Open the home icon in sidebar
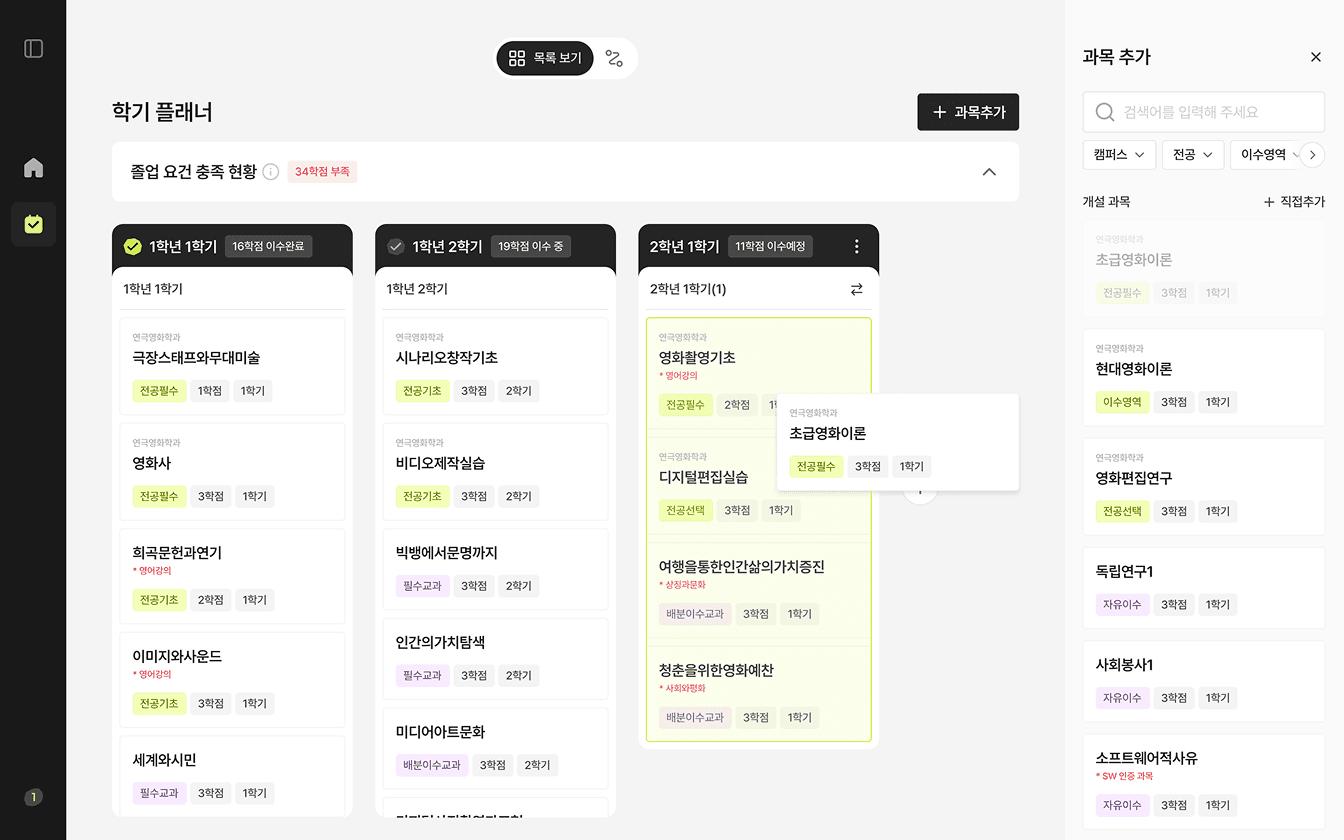Screen dimensions: 1344x840 click(33, 167)
